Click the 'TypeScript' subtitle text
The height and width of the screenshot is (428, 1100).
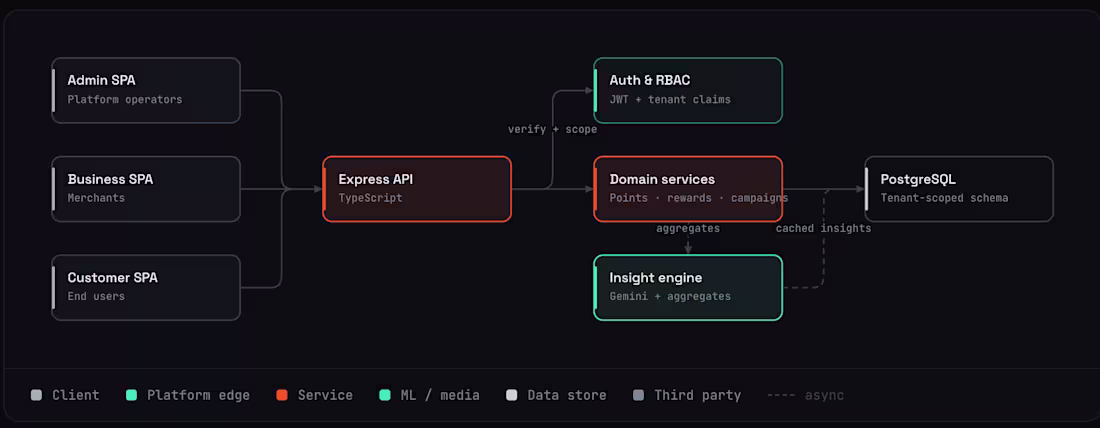370,198
